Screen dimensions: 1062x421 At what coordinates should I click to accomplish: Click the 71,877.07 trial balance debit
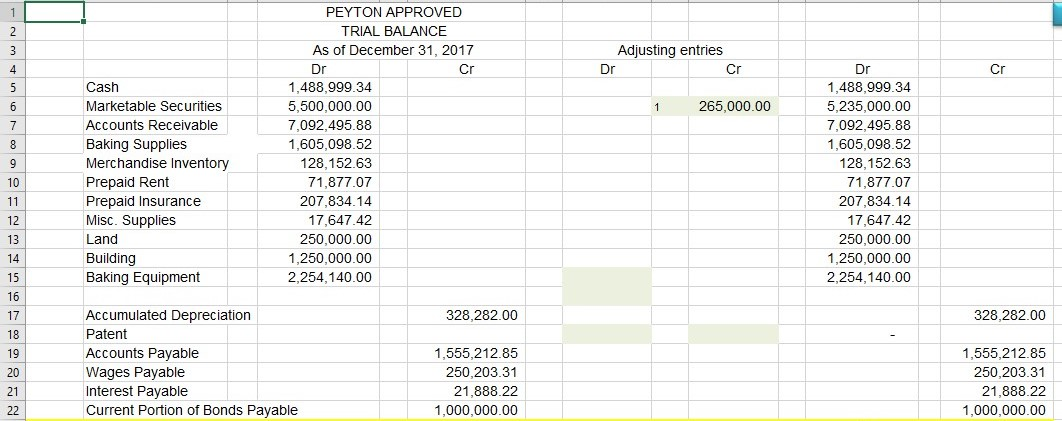point(339,182)
